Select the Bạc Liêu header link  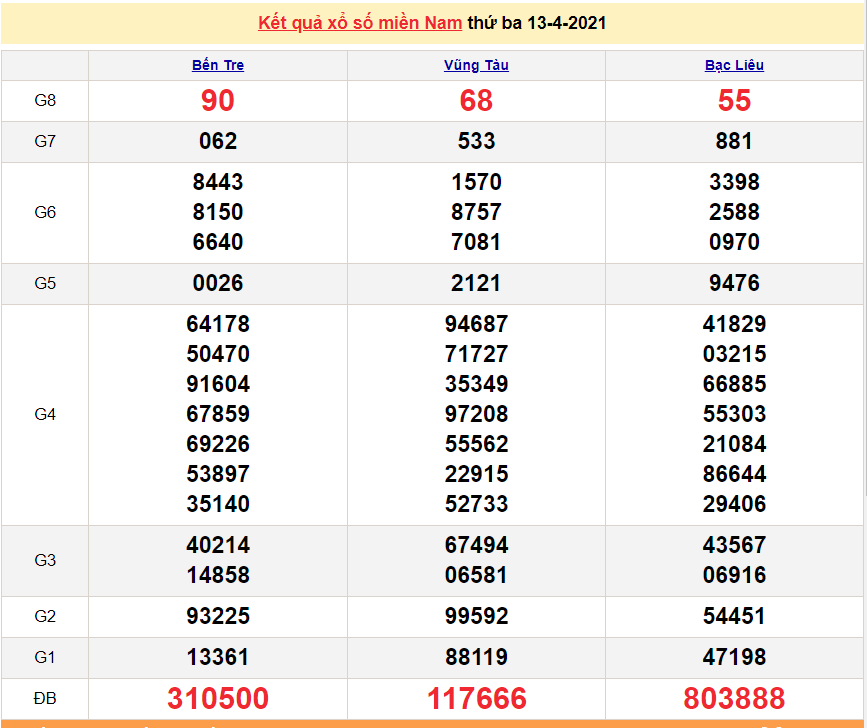734,65
